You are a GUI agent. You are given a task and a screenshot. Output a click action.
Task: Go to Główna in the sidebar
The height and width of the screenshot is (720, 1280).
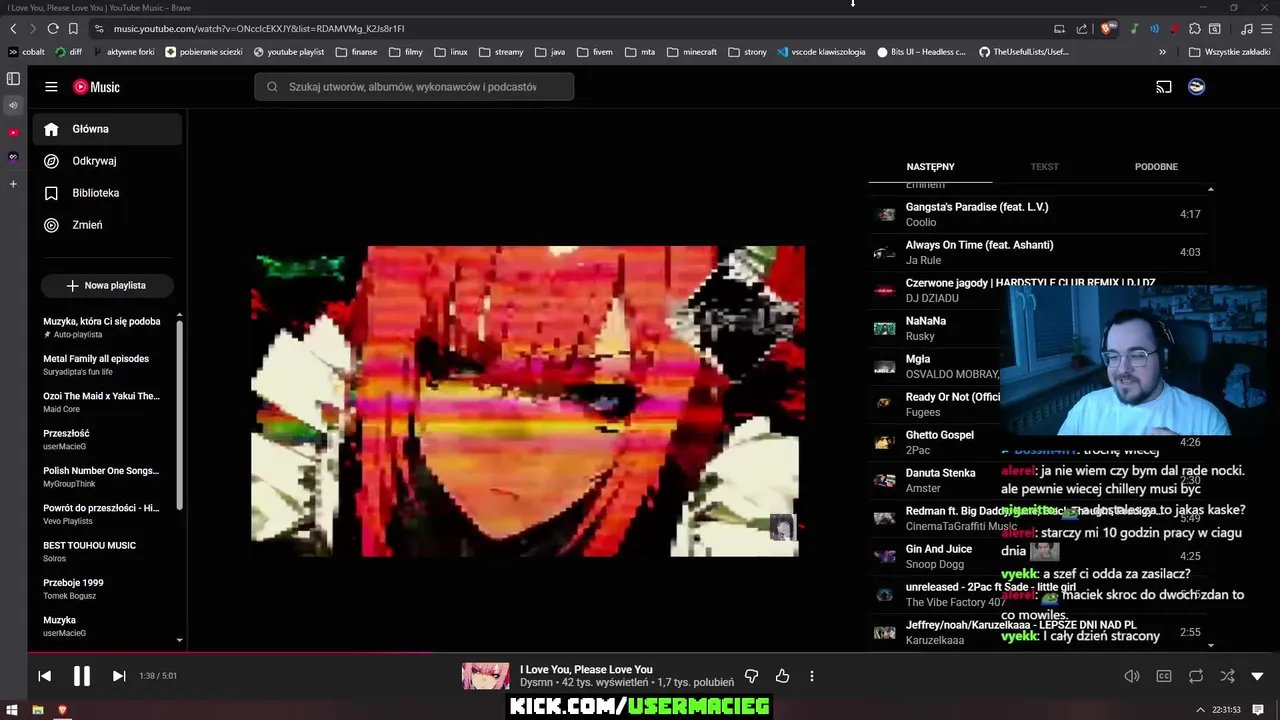click(x=107, y=129)
